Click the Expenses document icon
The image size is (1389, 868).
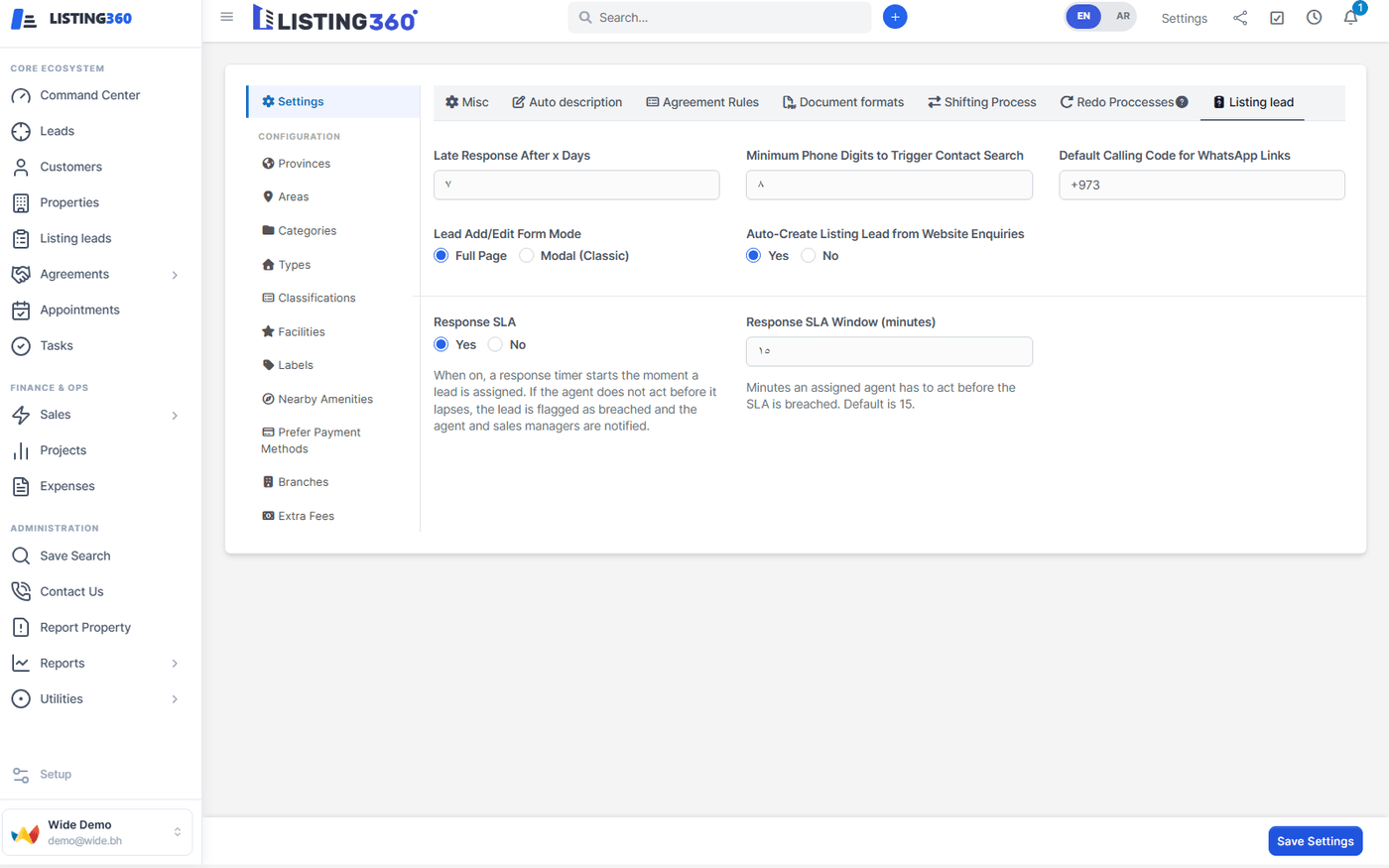point(21,487)
